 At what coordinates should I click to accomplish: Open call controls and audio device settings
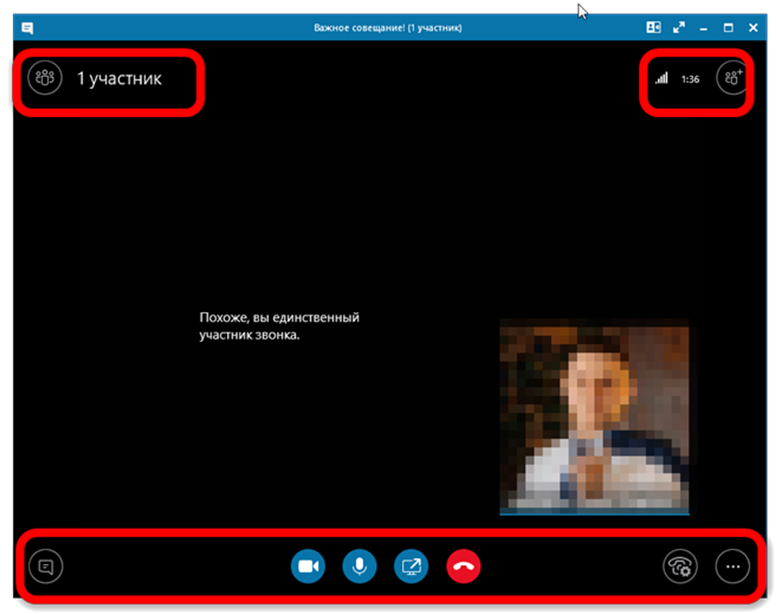pos(680,566)
